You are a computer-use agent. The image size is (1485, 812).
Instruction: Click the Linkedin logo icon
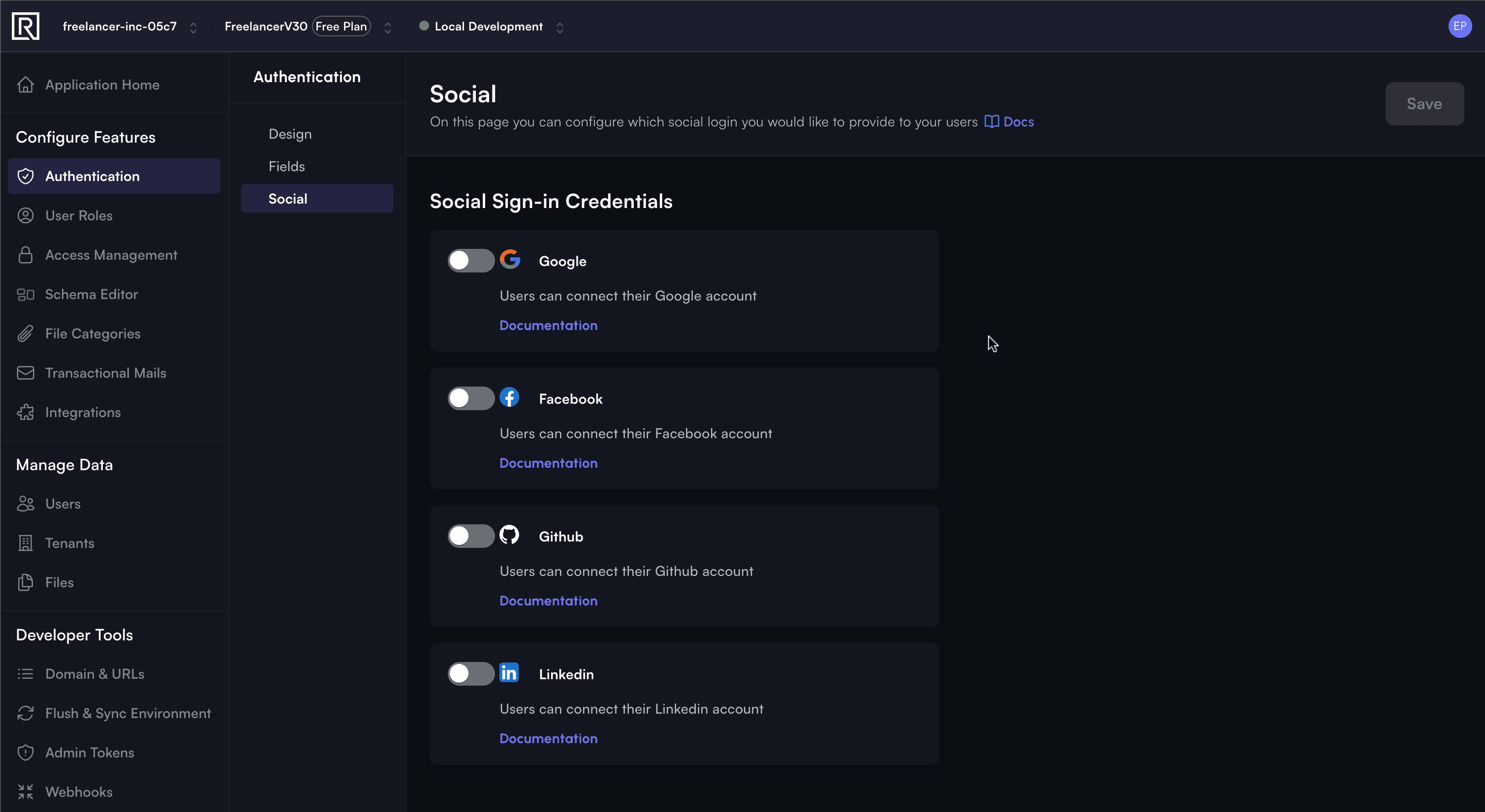(509, 672)
